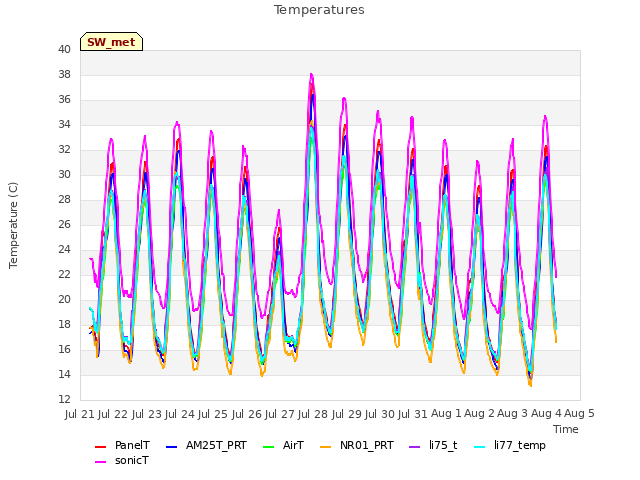Click the Aug 1 x-axis label

[x=446, y=414]
